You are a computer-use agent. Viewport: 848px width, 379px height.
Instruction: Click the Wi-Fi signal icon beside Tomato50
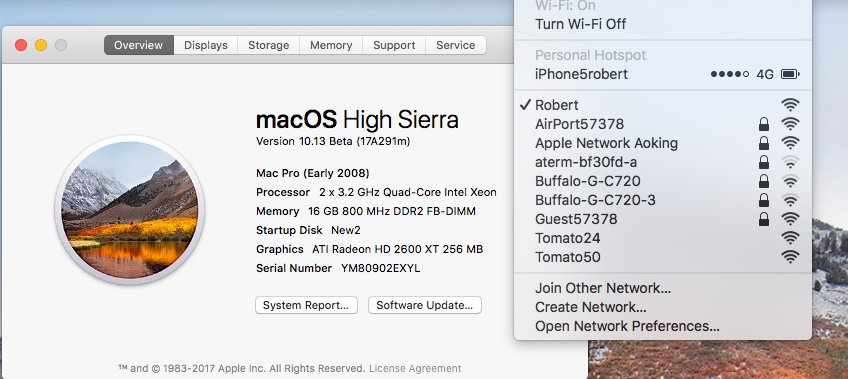[x=790, y=257]
